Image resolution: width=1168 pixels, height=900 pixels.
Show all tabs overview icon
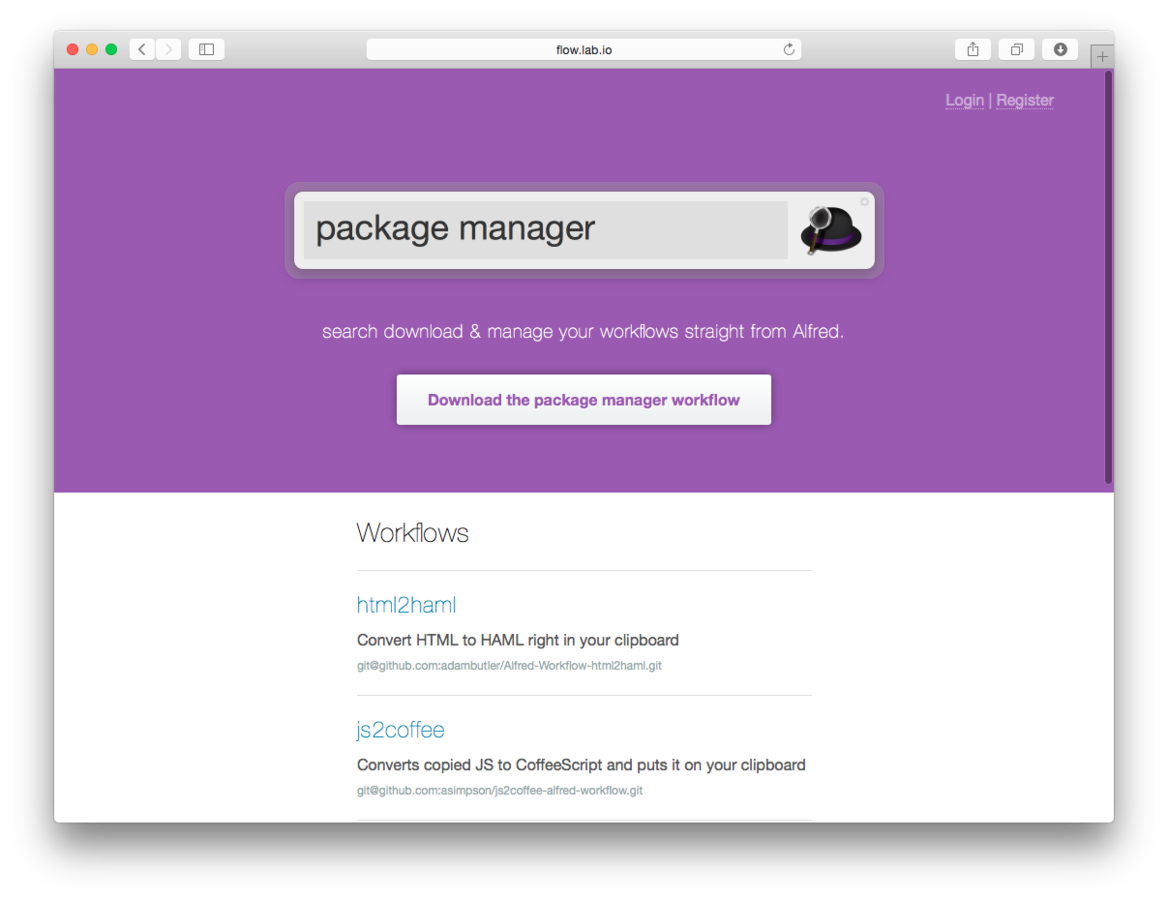pos(1016,49)
